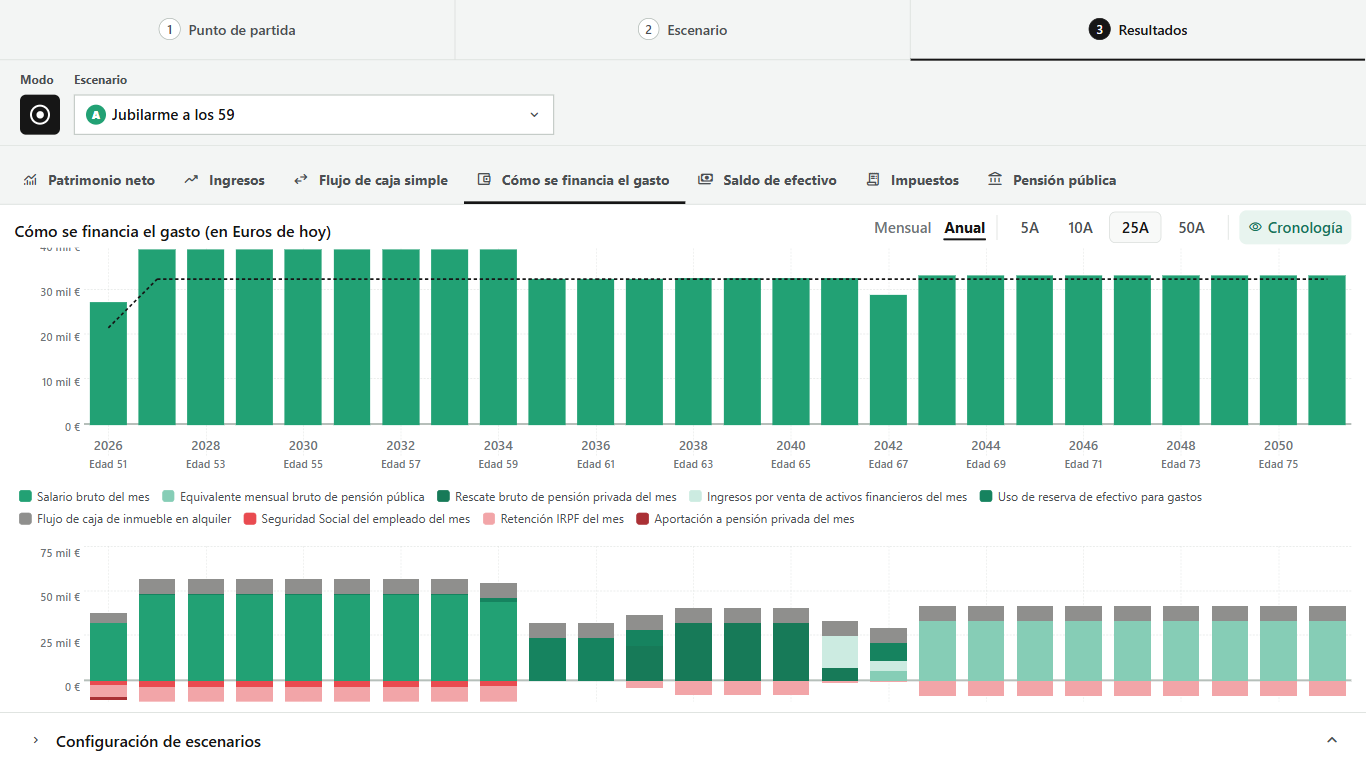
Task: Click the shorter upper chart bar for 2042
Action: pos(888,360)
